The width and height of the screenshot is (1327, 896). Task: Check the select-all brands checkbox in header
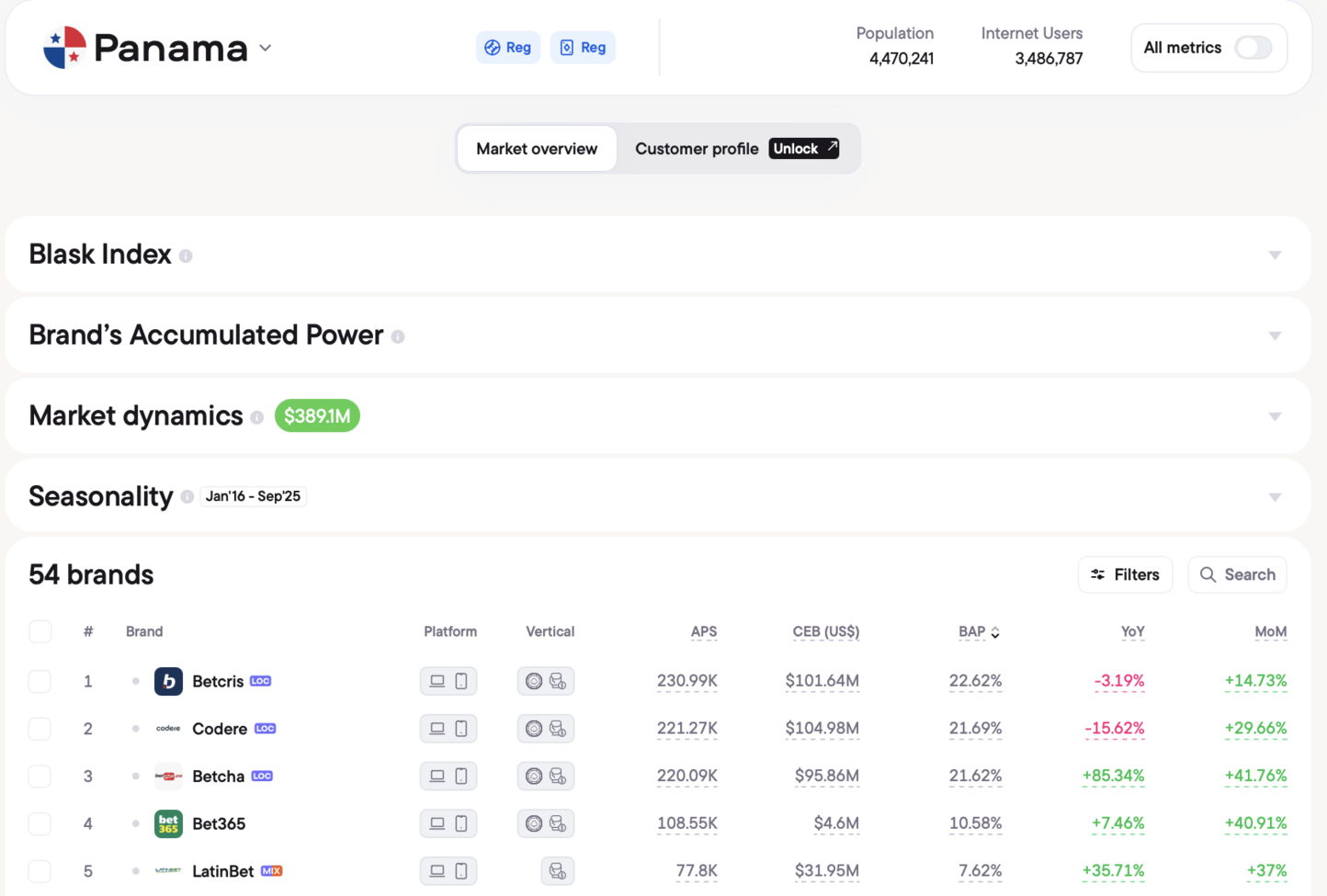point(40,631)
